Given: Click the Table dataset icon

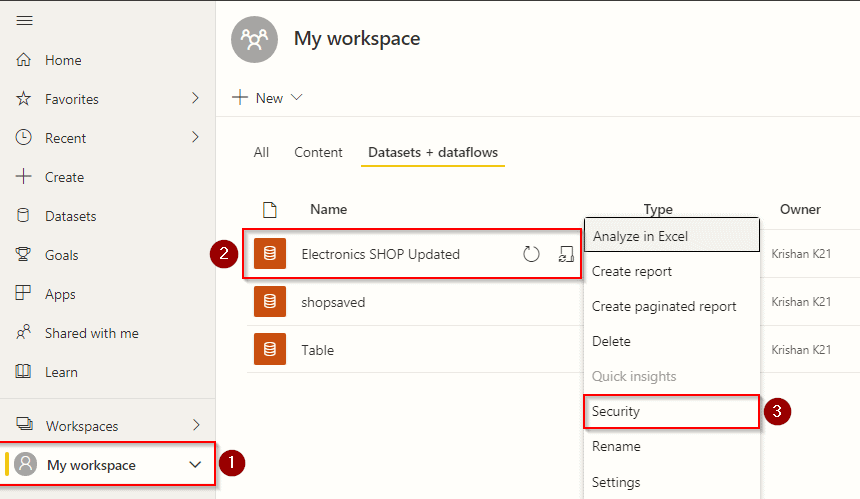Looking at the screenshot, I should coord(270,349).
